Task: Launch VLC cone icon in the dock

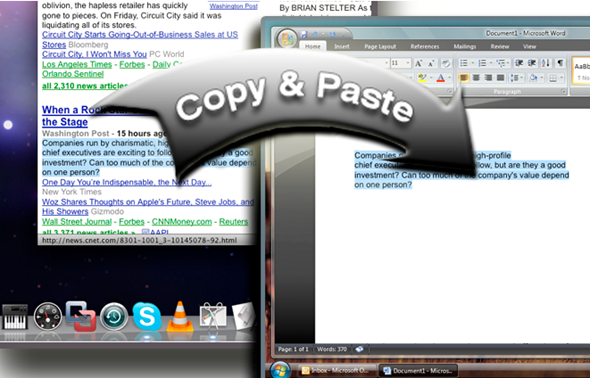Action: tap(180, 317)
